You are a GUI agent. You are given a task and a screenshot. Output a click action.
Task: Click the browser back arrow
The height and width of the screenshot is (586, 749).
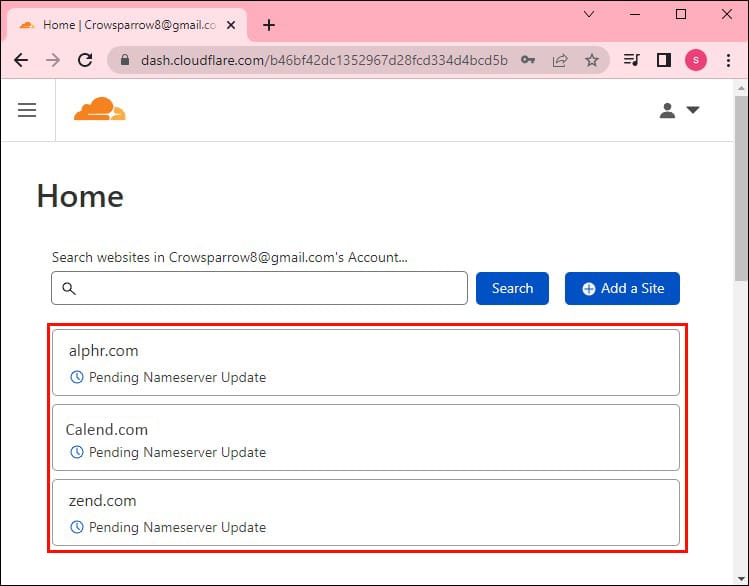[21, 60]
